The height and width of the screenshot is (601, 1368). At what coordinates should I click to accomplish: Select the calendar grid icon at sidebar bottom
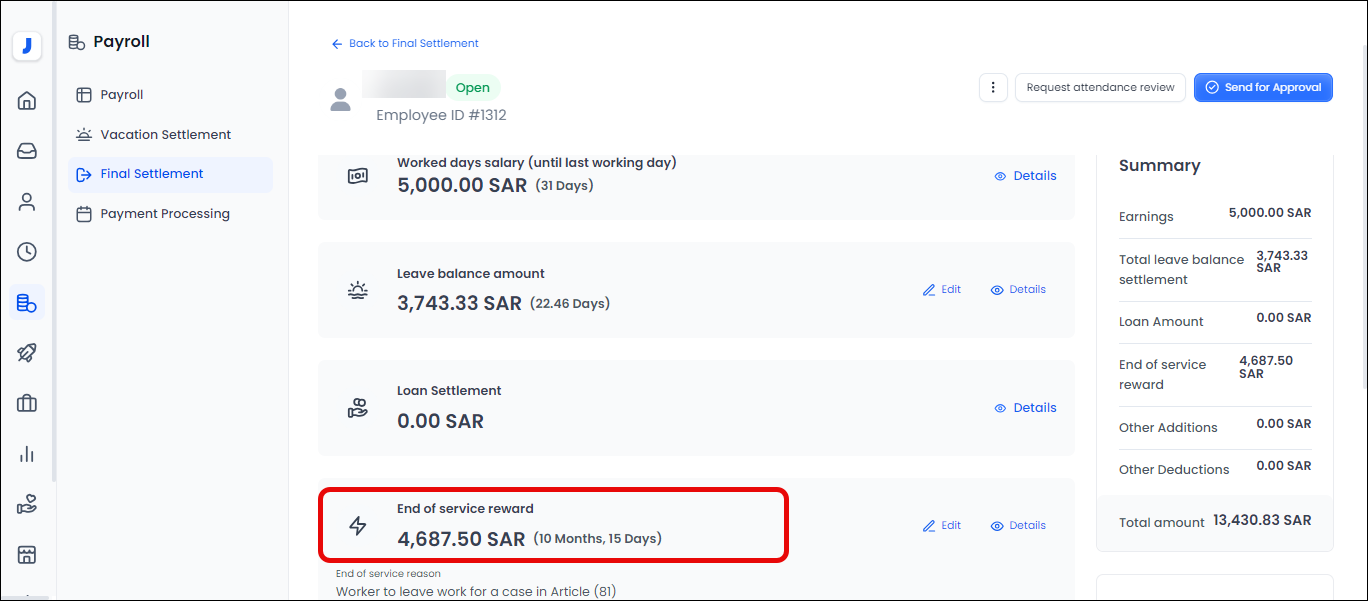(x=26, y=554)
